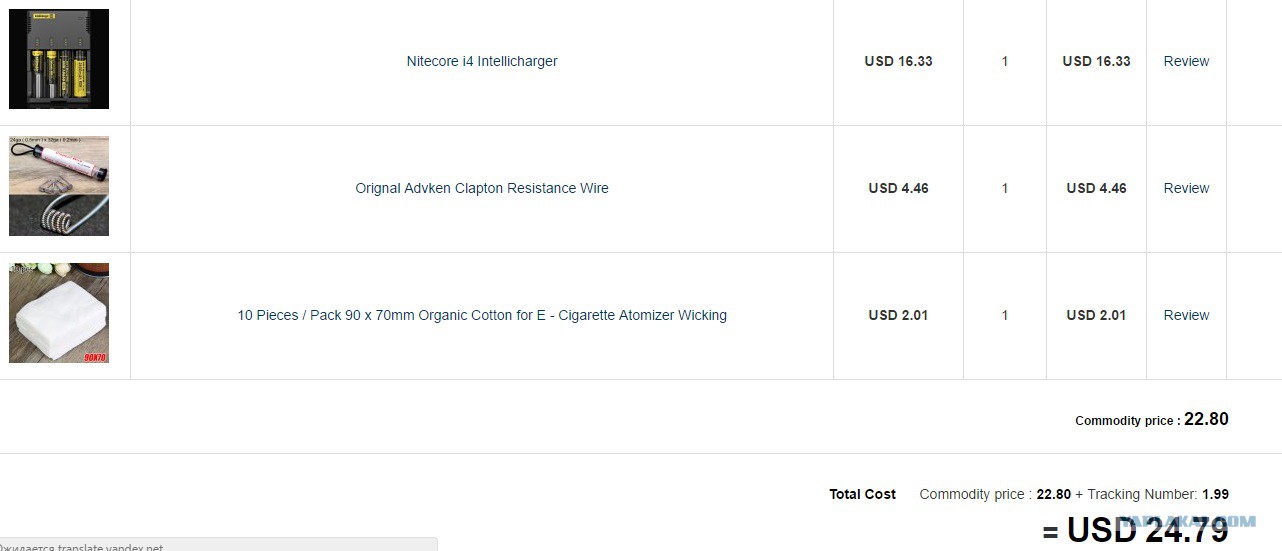This screenshot has width=1282, height=551.
Task: Select the grand total USD 24.79
Action: click(1135, 529)
